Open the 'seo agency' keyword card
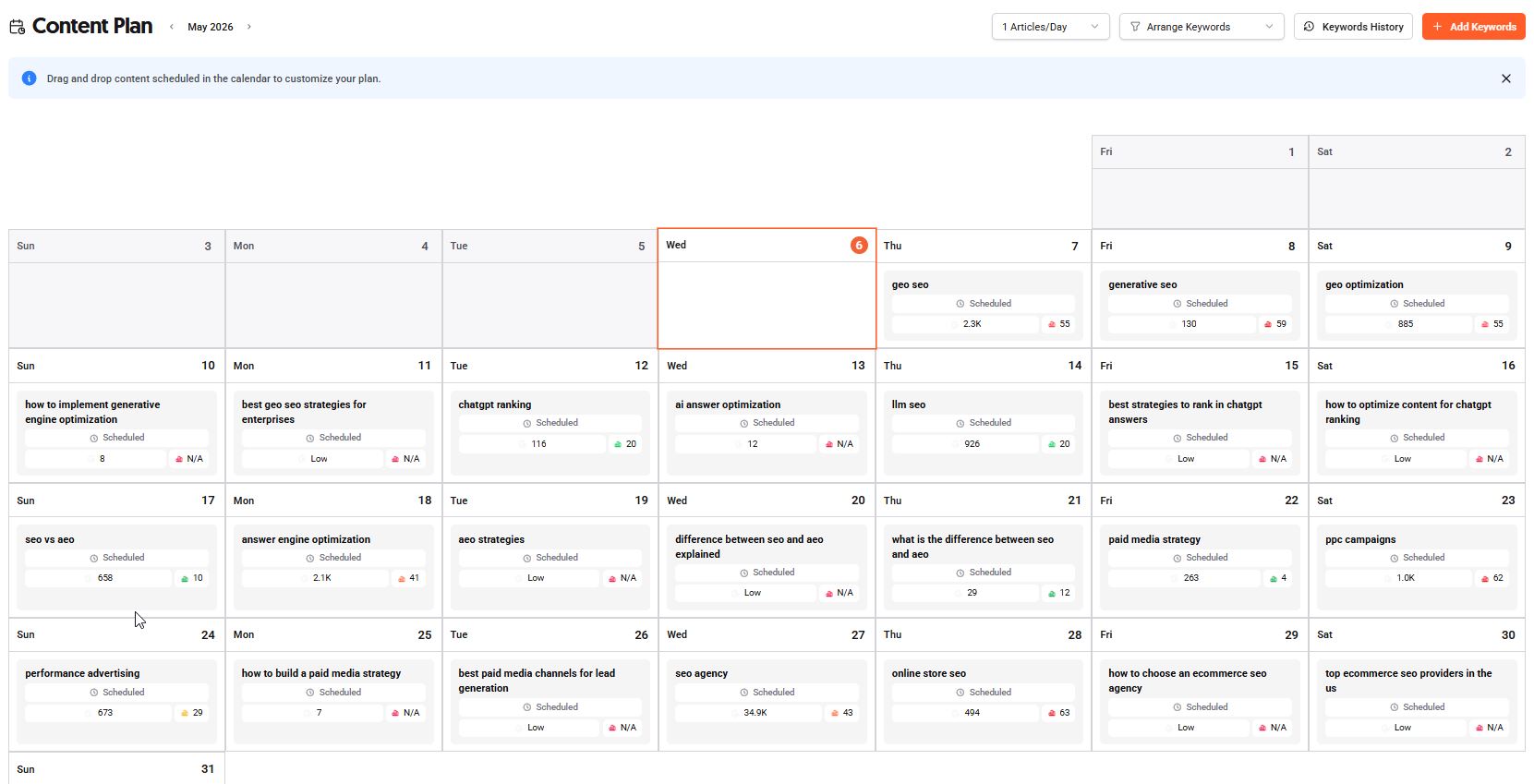The width and height of the screenshot is (1534, 784). pyautogui.click(x=767, y=702)
